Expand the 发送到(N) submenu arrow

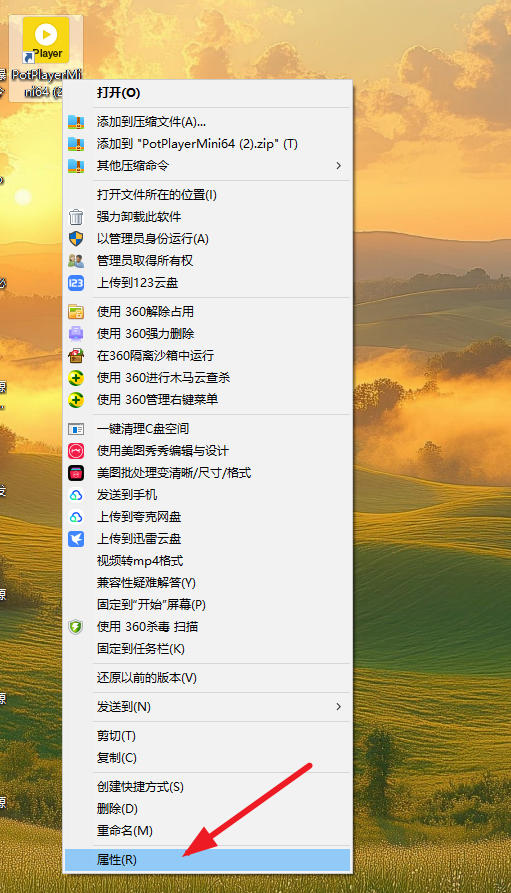(338, 707)
